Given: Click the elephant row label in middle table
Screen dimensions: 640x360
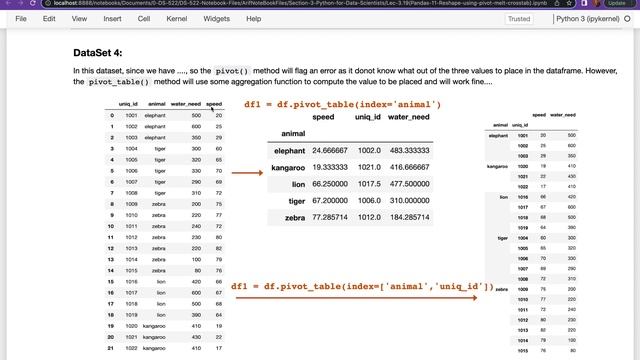Looking at the screenshot, I should tap(290, 151).
